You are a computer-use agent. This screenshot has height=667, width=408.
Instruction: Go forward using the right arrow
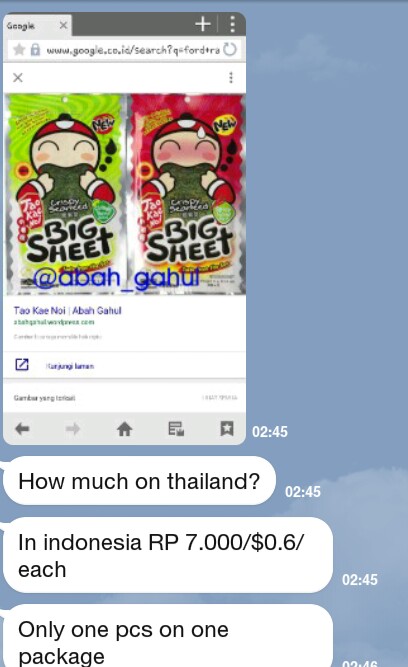click(x=73, y=429)
